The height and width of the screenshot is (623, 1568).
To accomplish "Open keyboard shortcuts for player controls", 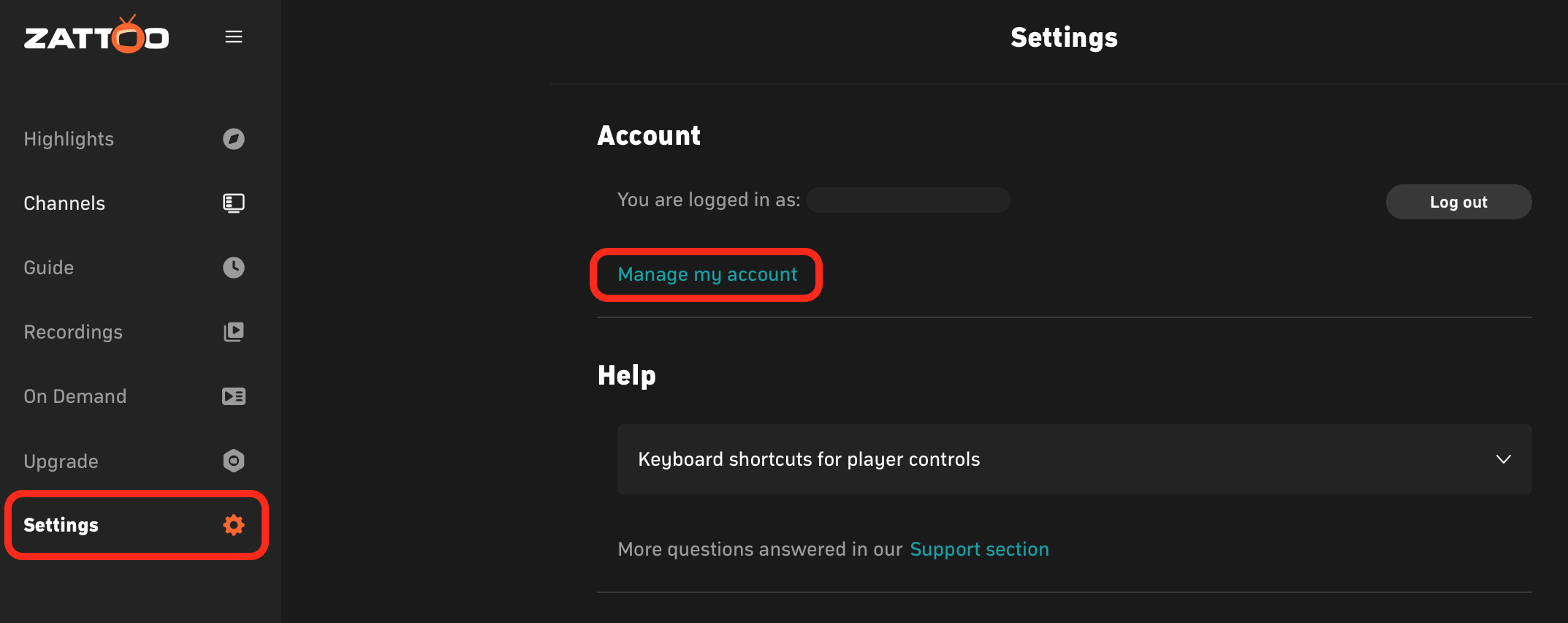I will point(809,459).
